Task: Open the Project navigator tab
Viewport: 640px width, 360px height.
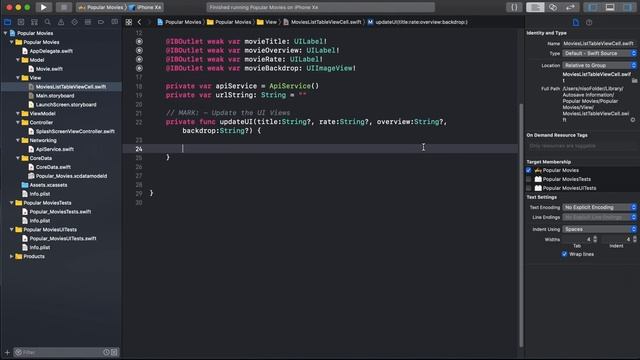Action: click(8, 22)
